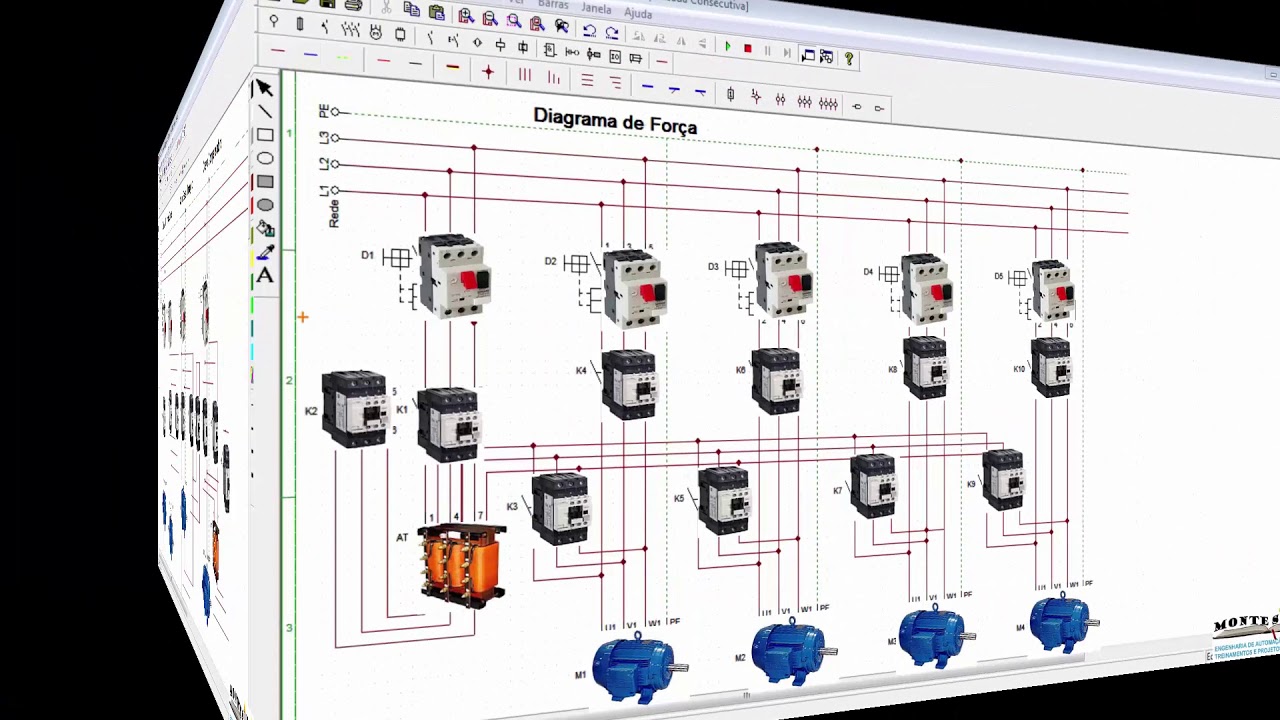Viewport: 1280px width, 720px height.
Task: Select the hollow ellipse shape tool
Action: tap(265, 158)
